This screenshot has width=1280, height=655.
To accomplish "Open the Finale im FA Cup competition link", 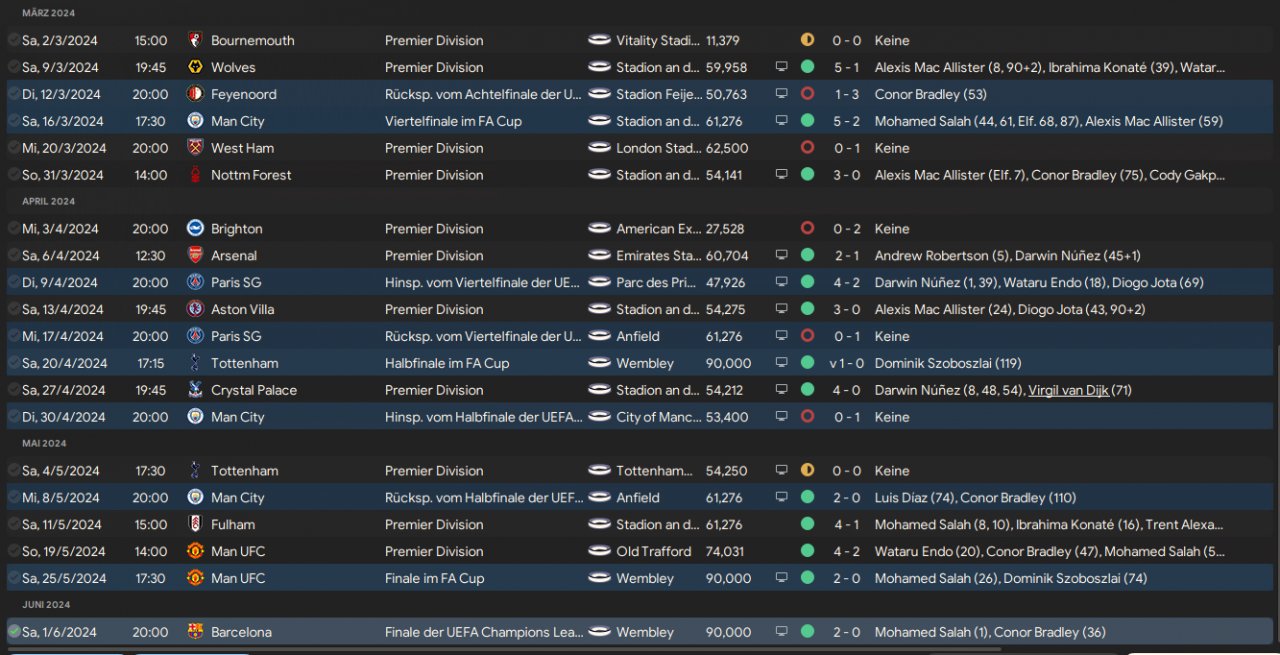I will pyautogui.click(x=434, y=578).
